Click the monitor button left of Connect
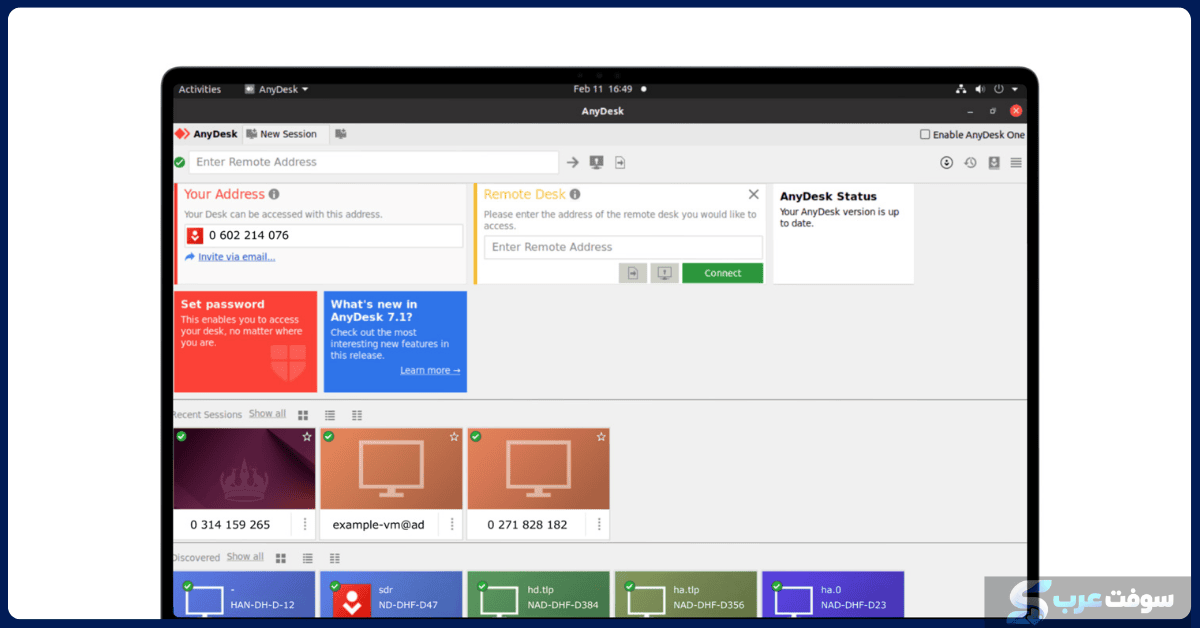This screenshot has height=628, width=1200. [664, 273]
